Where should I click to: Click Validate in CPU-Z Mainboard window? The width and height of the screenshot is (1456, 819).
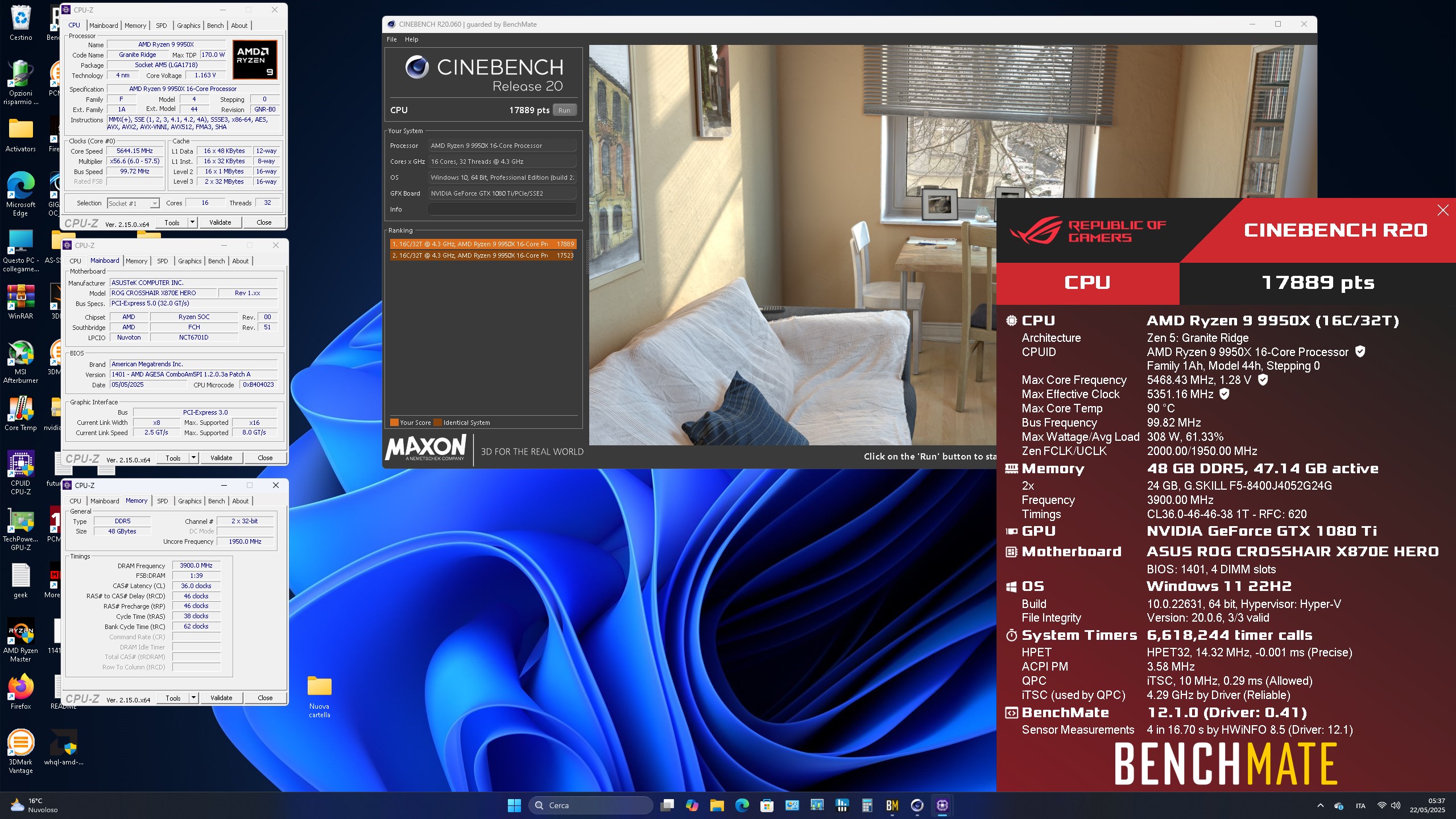(x=221, y=458)
